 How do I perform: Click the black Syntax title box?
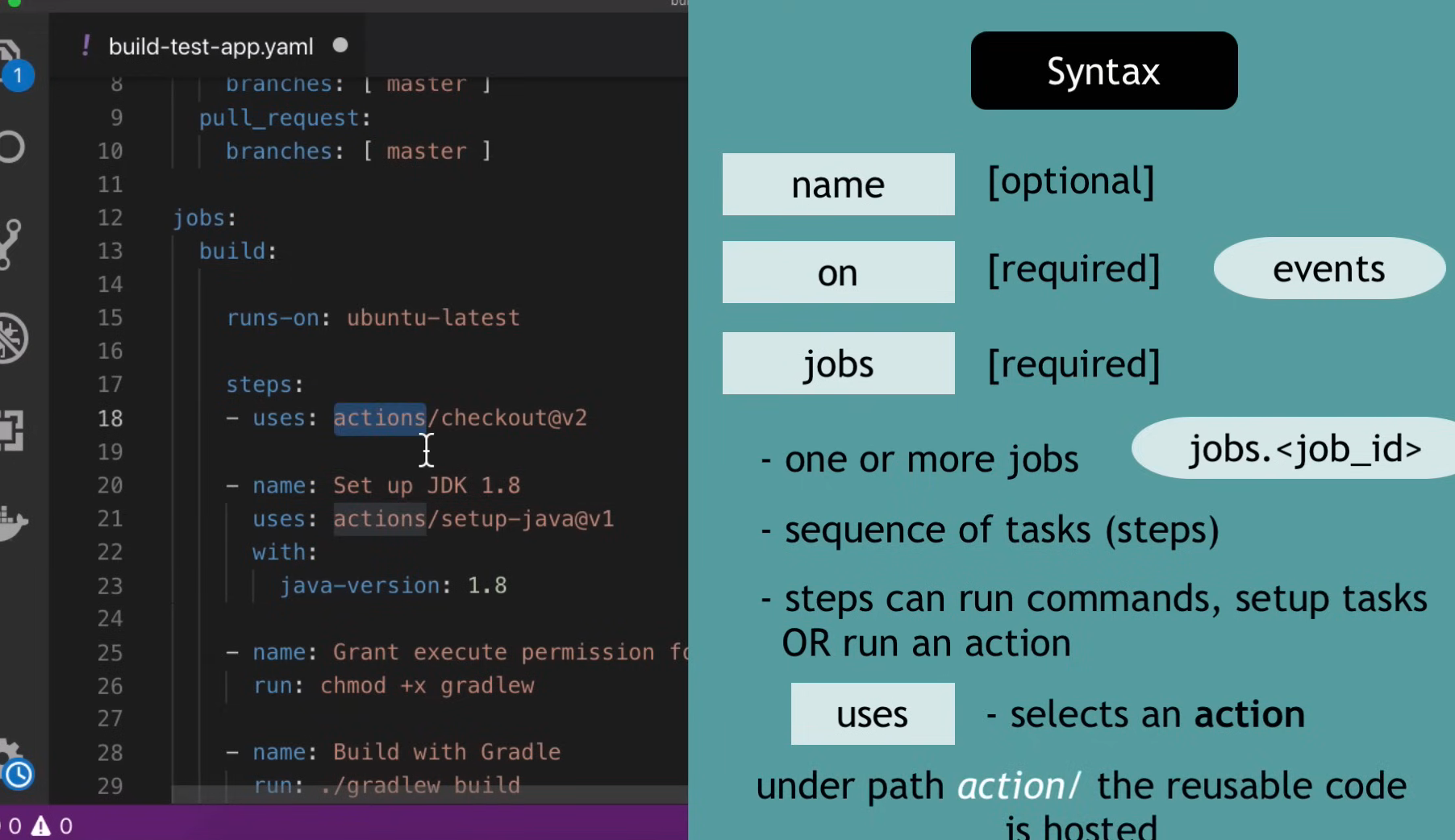[x=1103, y=71]
